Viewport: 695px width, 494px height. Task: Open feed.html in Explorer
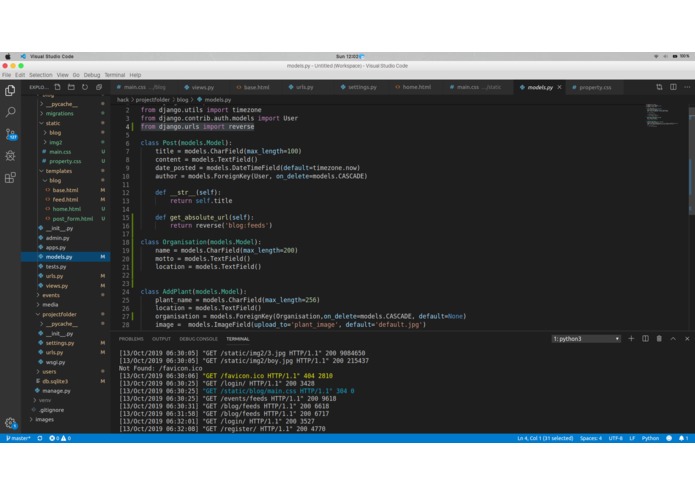(65, 200)
